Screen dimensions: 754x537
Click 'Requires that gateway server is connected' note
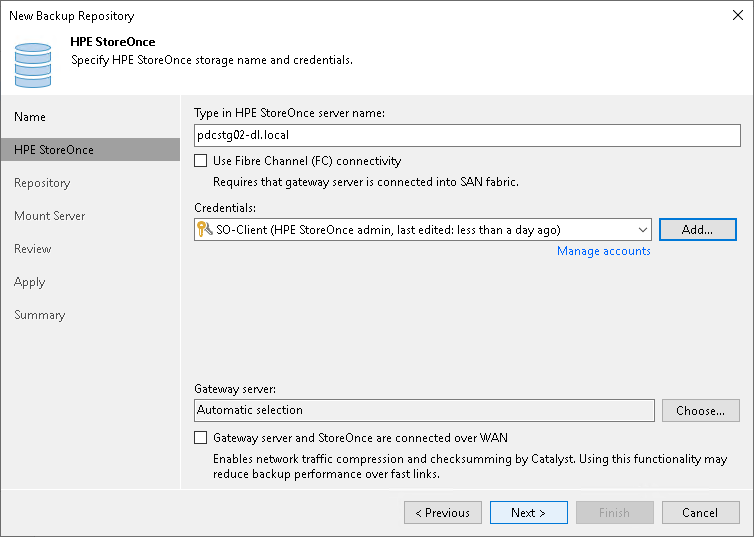pos(365,182)
